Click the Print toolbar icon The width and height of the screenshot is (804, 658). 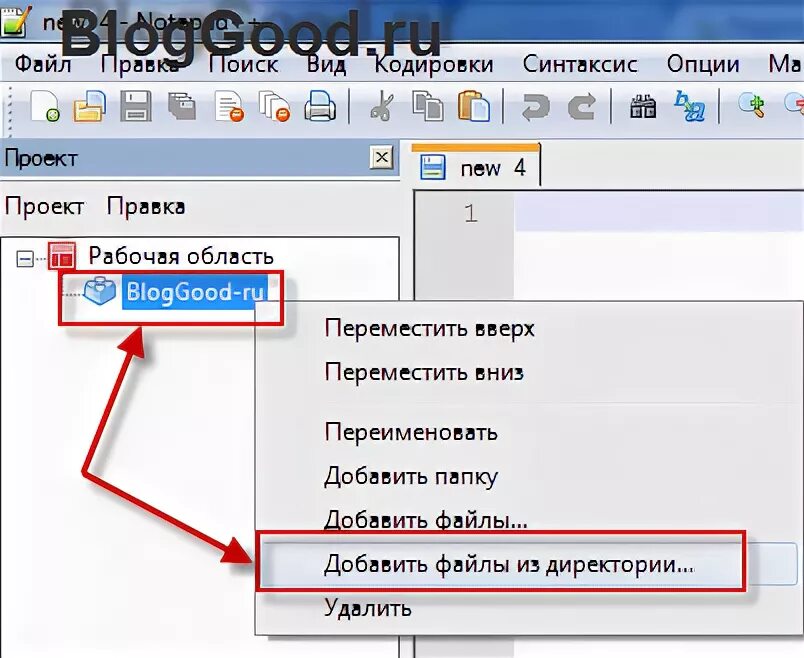(320, 106)
